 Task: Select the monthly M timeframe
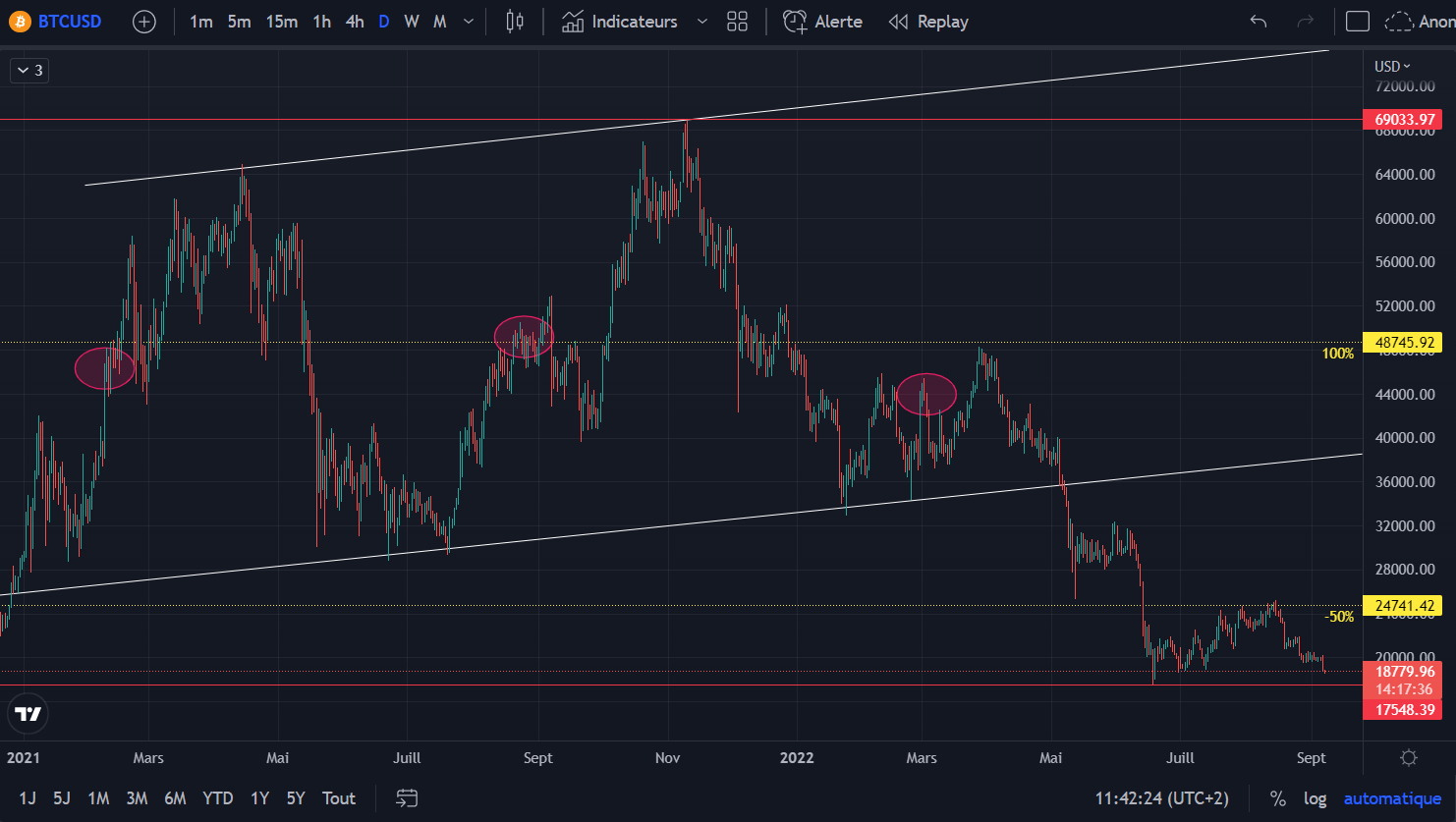click(440, 22)
